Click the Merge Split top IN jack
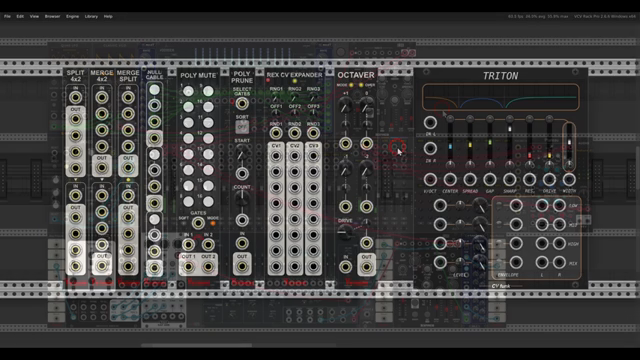This screenshot has height=360, width=640. tap(128, 98)
